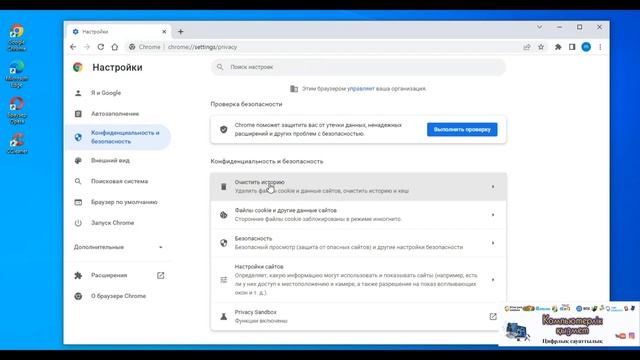This screenshot has height=360, width=640.
Task: Click the shield check icon in safety card
Action: [224, 129]
